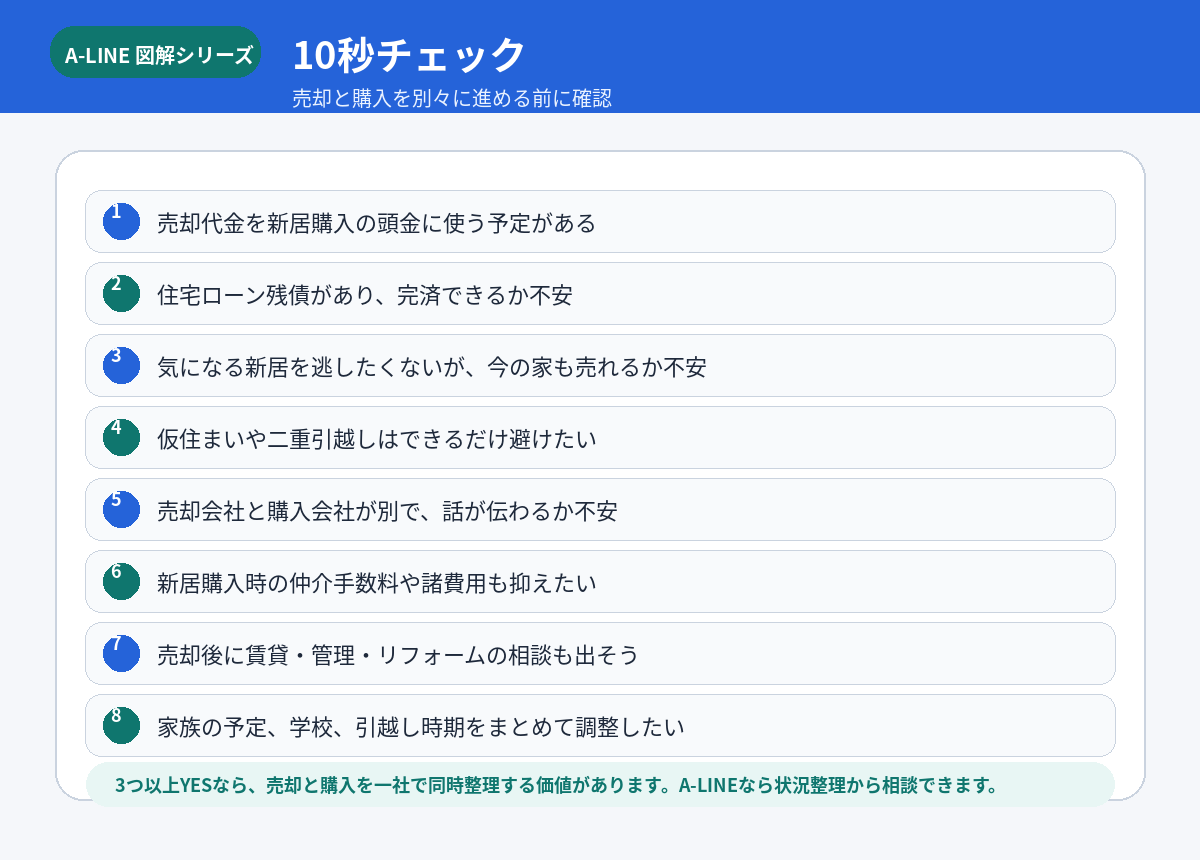1200x860 pixels.
Task: Click the green note starting 3つ以上YESなら
Action: click(x=600, y=785)
